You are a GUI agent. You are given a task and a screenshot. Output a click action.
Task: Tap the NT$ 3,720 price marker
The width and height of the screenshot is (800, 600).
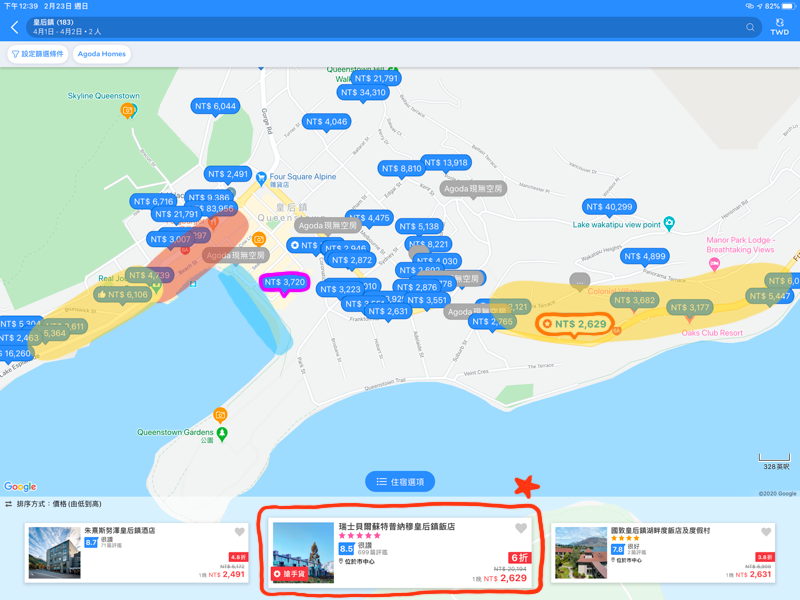(x=284, y=283)
